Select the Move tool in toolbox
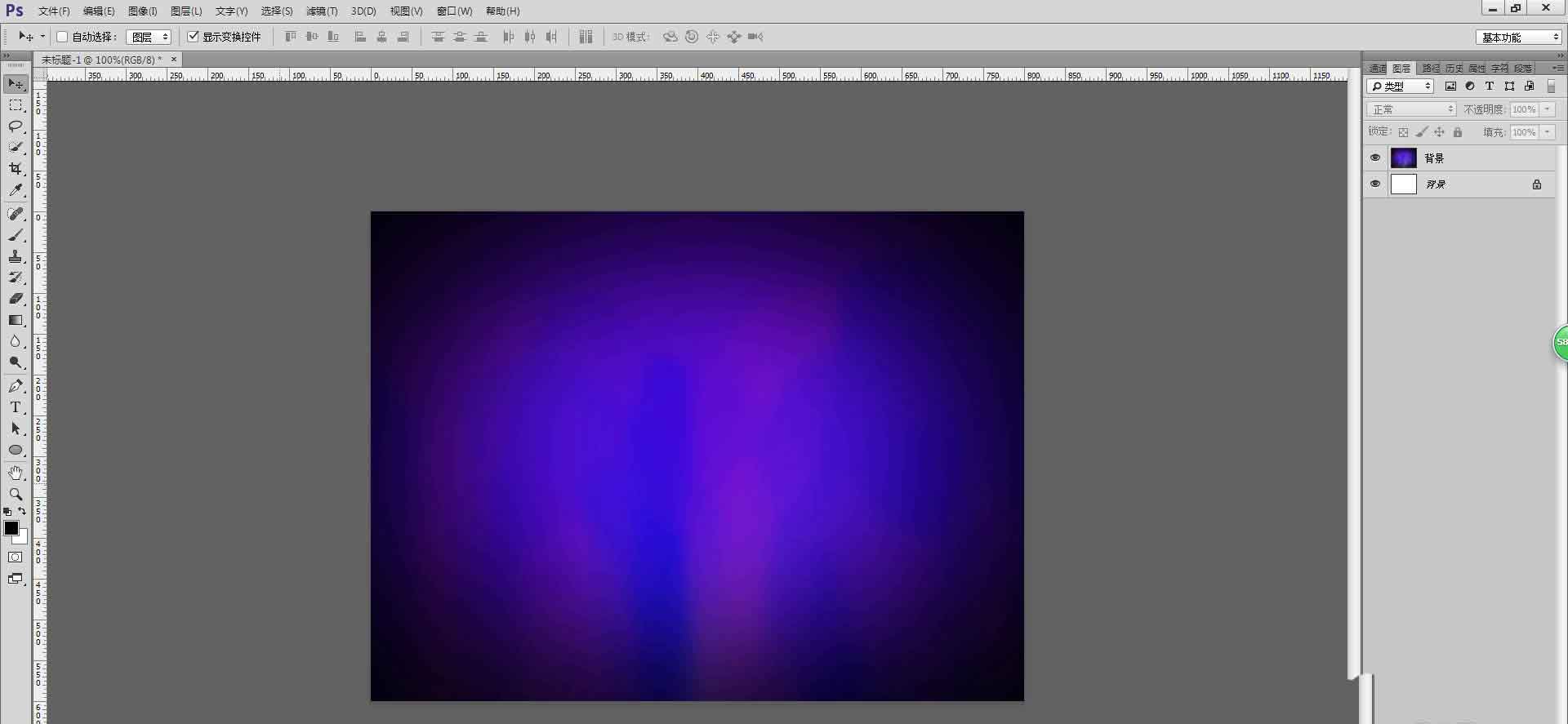1568x724 pixels. (x=16, y=84)
